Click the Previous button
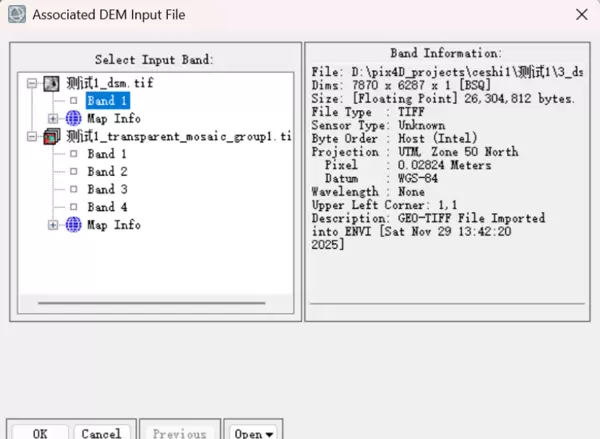 [x=179, y=433]
